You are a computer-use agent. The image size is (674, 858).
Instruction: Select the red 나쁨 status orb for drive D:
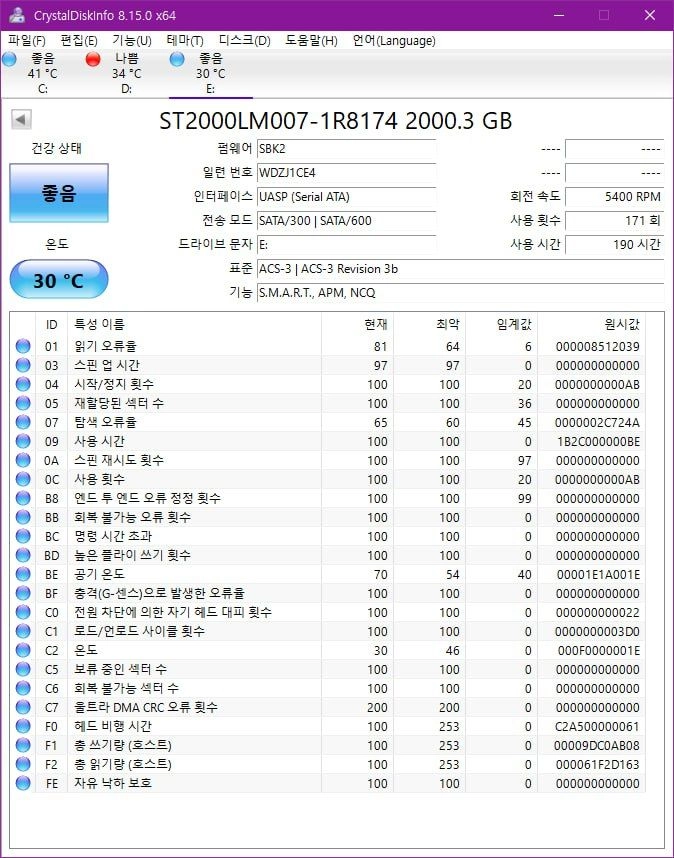tap(93, 59)
